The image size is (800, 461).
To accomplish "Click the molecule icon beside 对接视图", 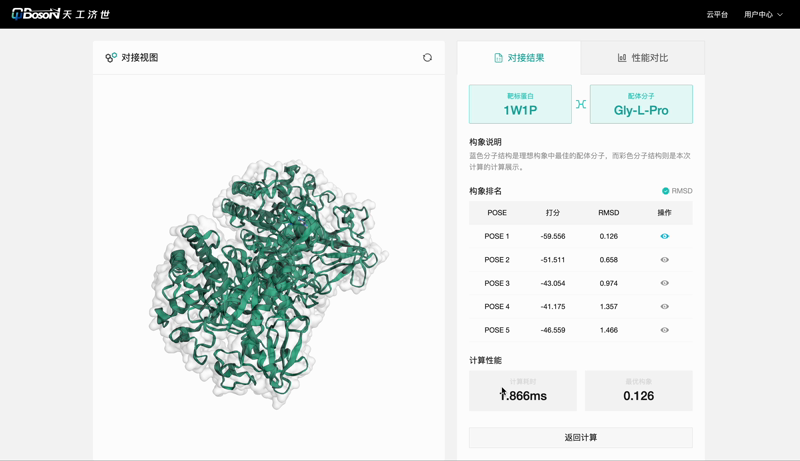I will [x=111, y=58].
